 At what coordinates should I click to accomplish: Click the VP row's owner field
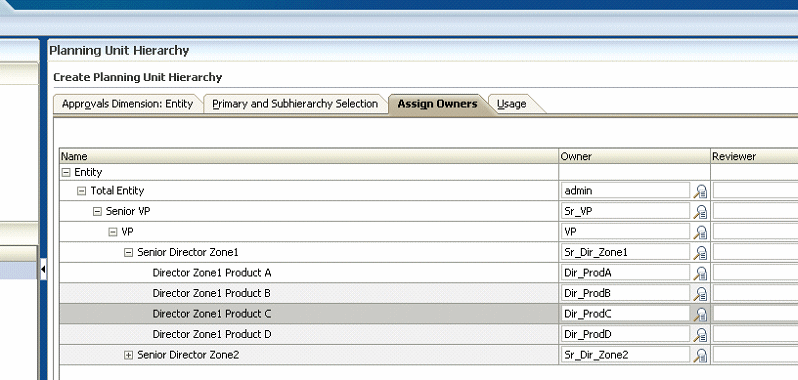(625, 231)
